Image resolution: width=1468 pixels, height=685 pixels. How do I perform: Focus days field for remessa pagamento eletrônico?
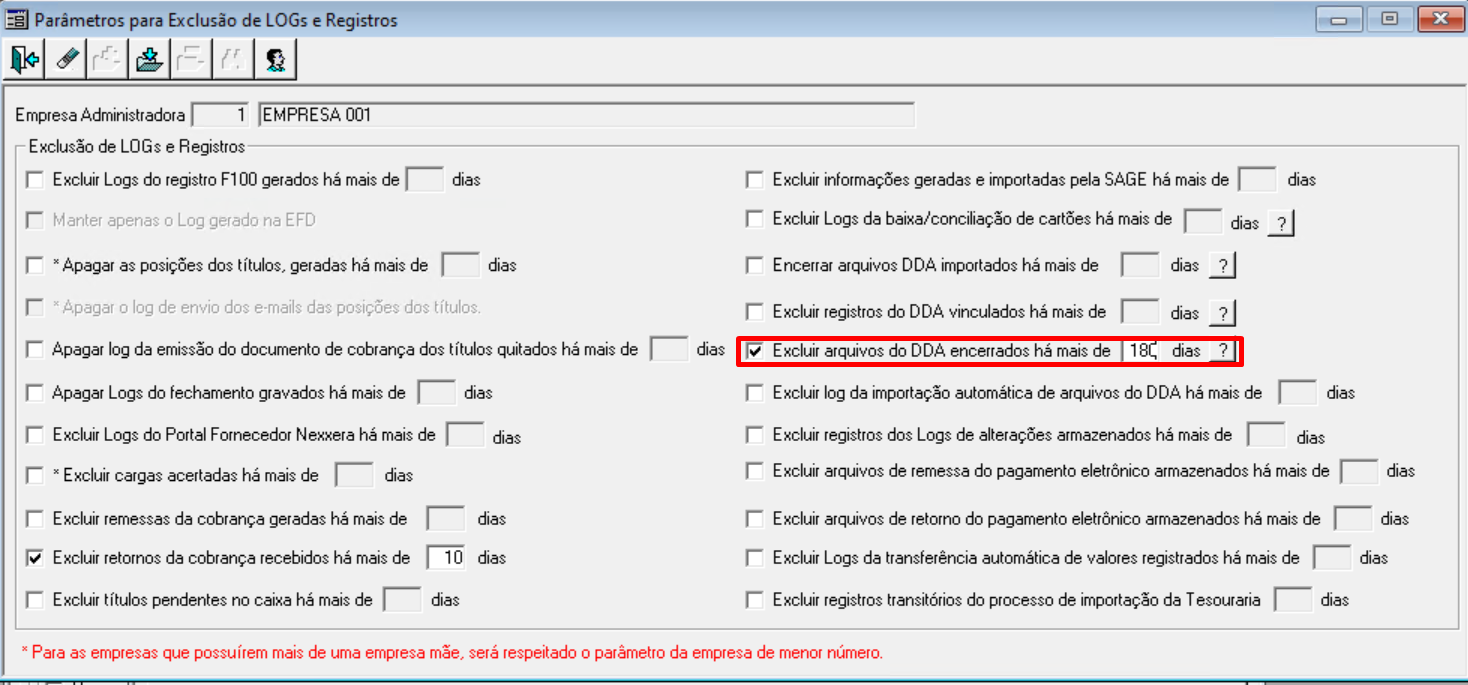pyautogui.click(x=1359, y=471)
